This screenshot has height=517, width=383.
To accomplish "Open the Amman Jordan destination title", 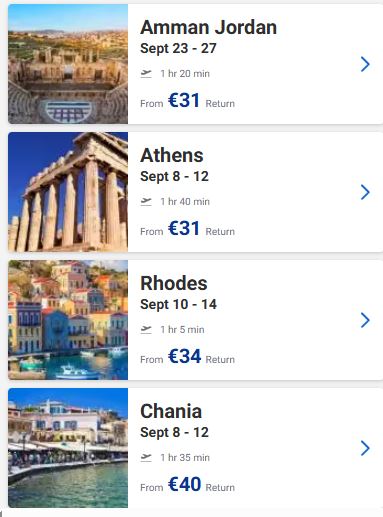I will point(208,27).
